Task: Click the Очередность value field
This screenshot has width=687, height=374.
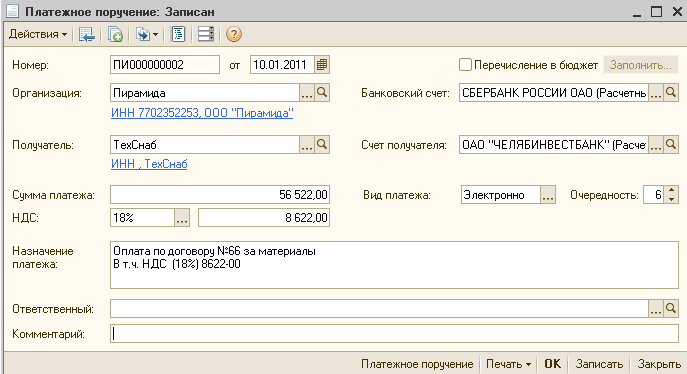Action: [654, 194]
